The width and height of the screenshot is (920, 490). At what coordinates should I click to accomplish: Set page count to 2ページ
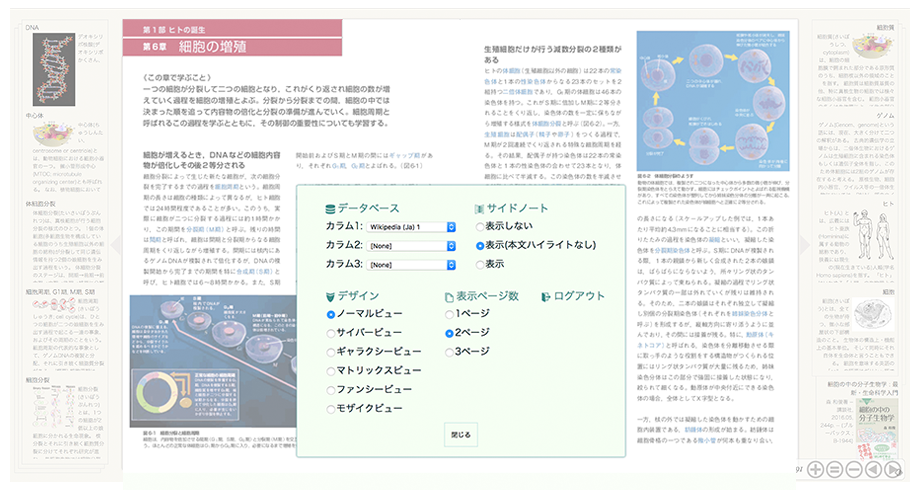coord(449,333)
